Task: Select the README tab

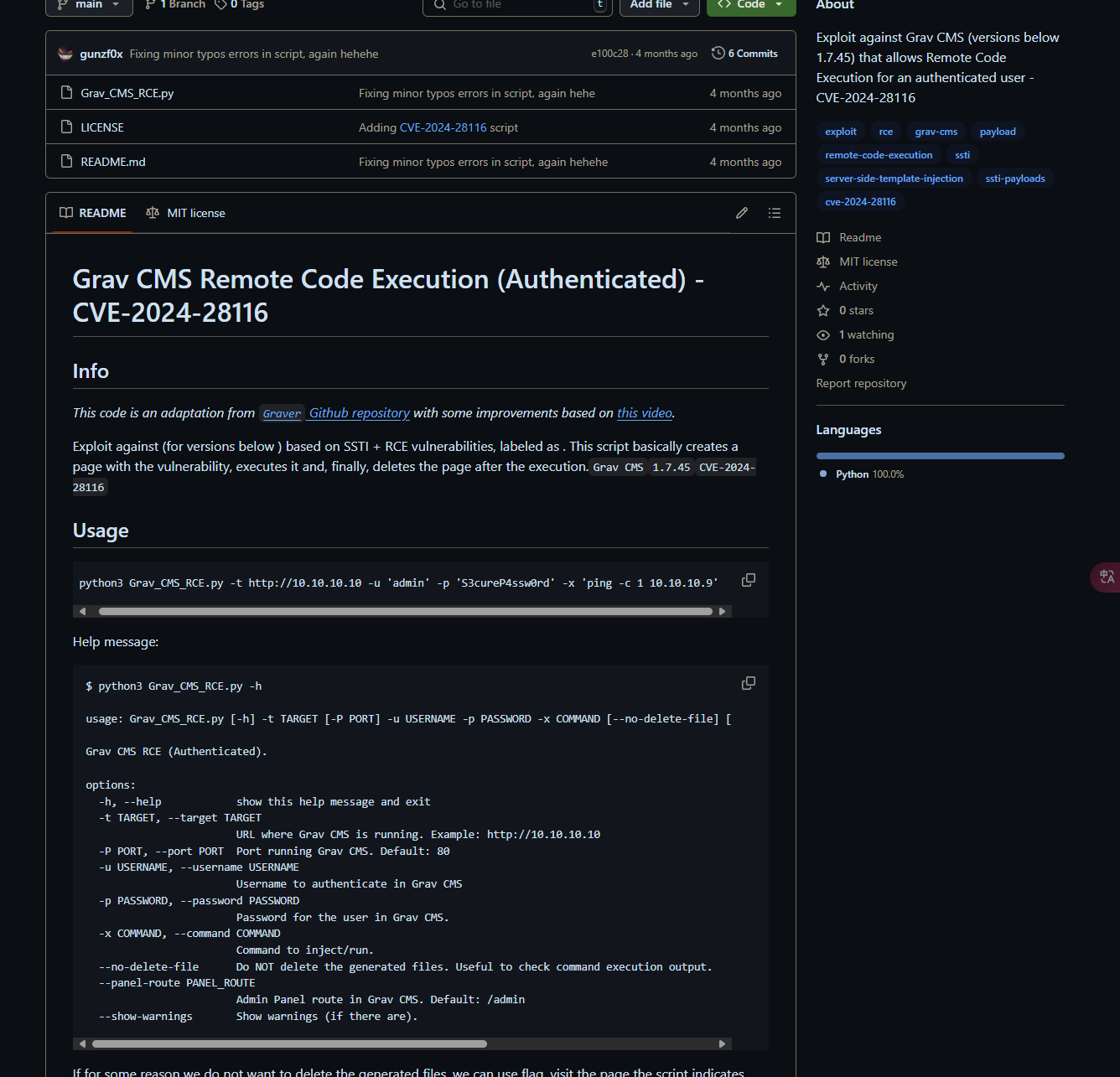Action: [x=91, y=213]
